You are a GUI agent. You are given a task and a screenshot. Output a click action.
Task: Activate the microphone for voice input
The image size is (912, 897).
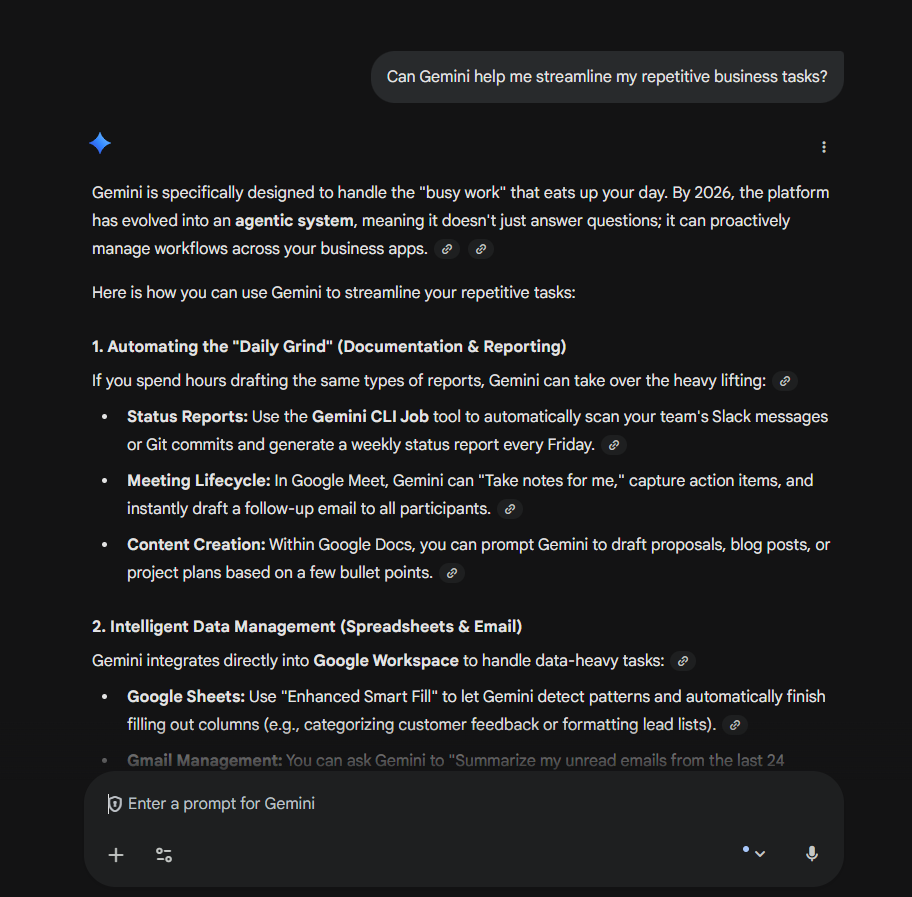pos(811,853)
